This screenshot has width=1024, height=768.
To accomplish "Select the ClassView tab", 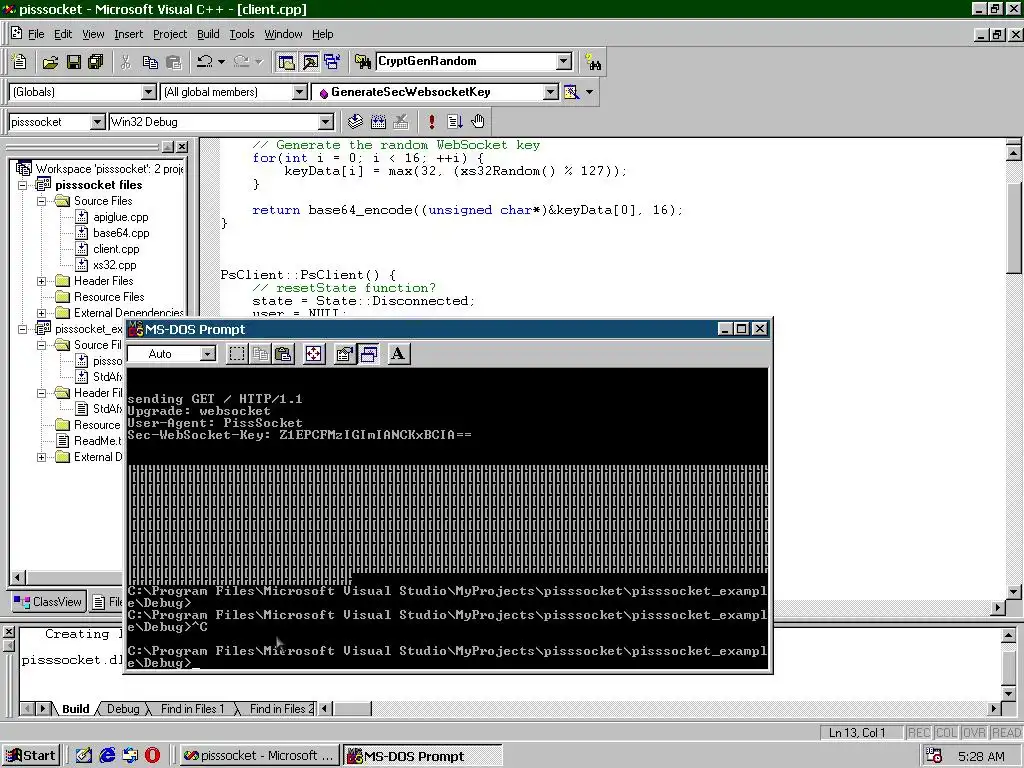I will (49, 601).
